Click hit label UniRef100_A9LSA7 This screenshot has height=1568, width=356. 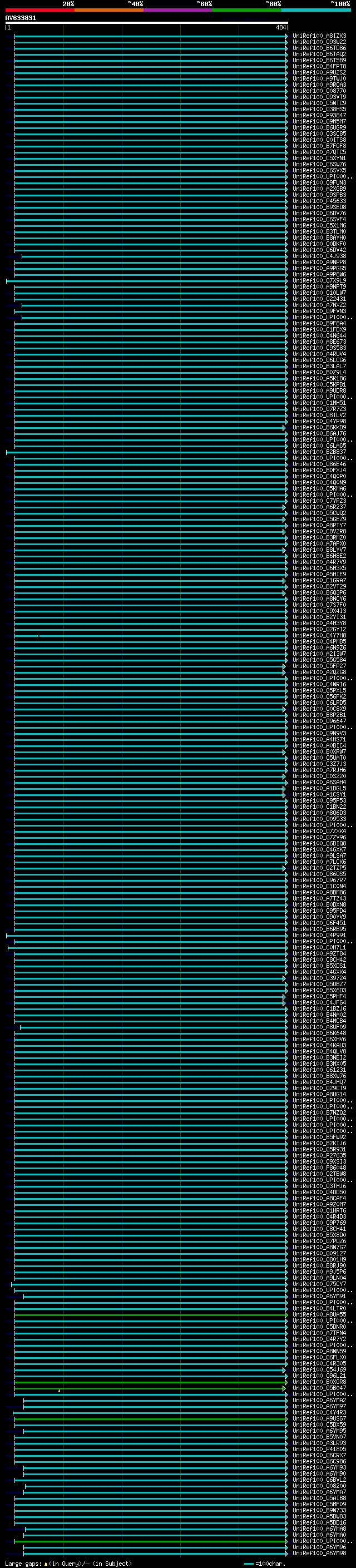click(x=319, y=856)
